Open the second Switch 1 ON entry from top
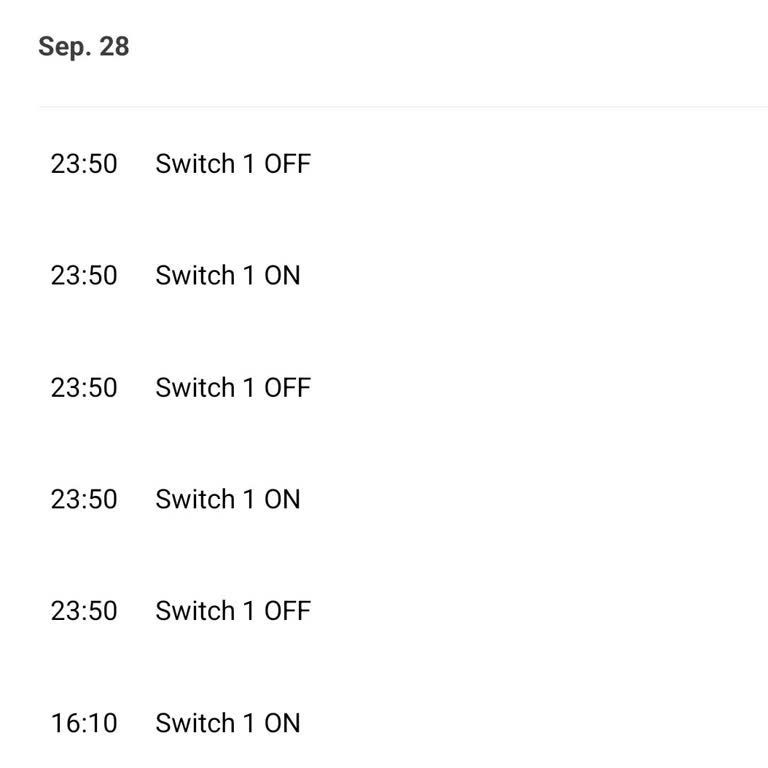The width and height of the screenshot is (768, 768). click(x=228, y=500)
